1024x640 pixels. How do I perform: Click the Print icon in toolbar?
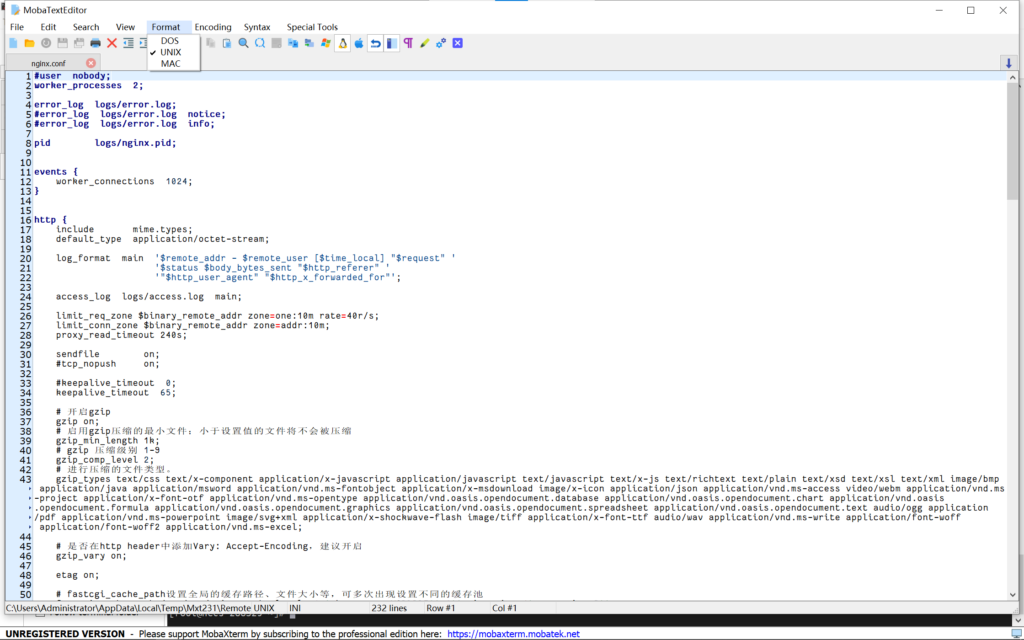pyautogui.click(x=95, y=43)
